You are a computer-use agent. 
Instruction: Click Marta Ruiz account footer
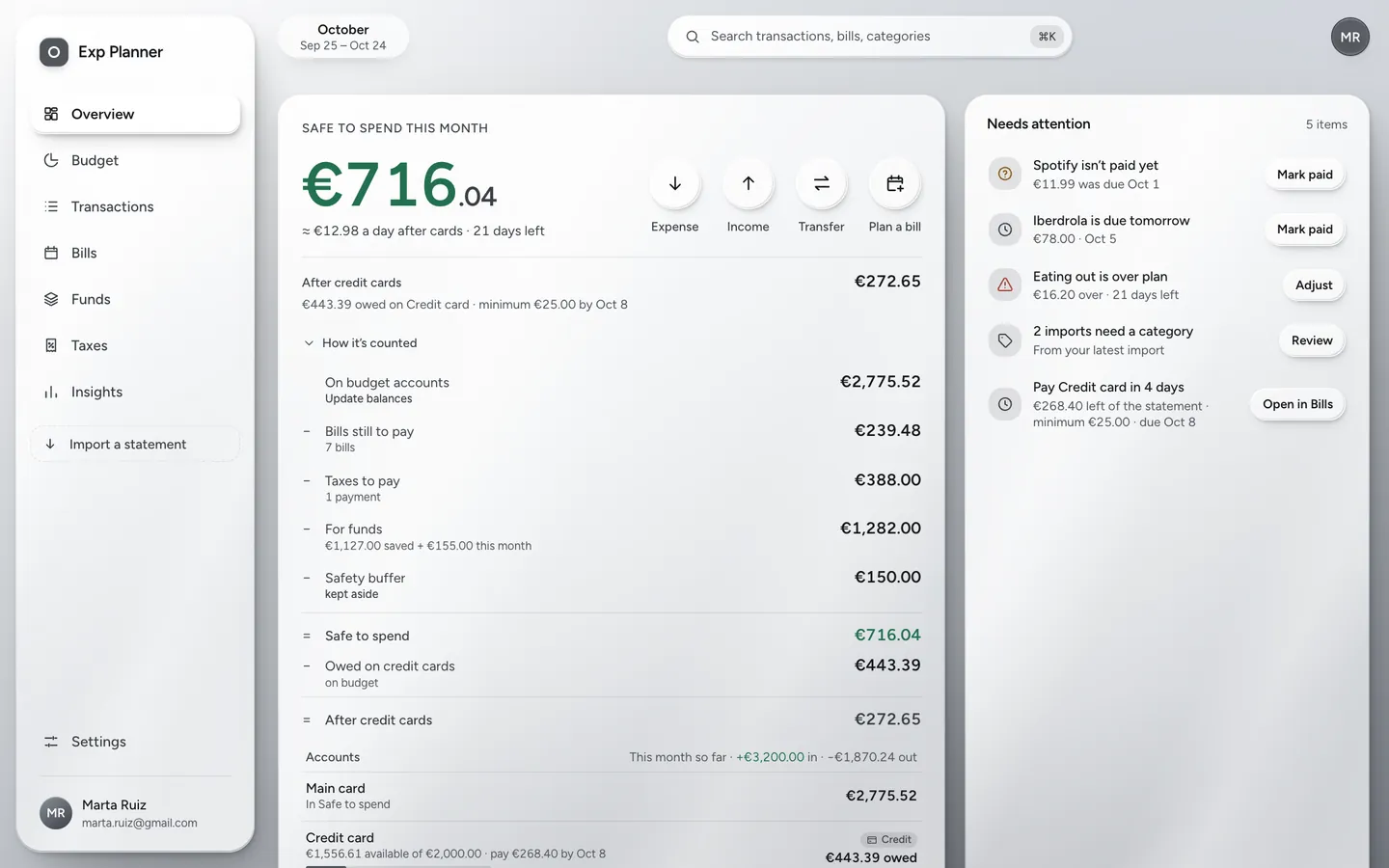point(135,814)
